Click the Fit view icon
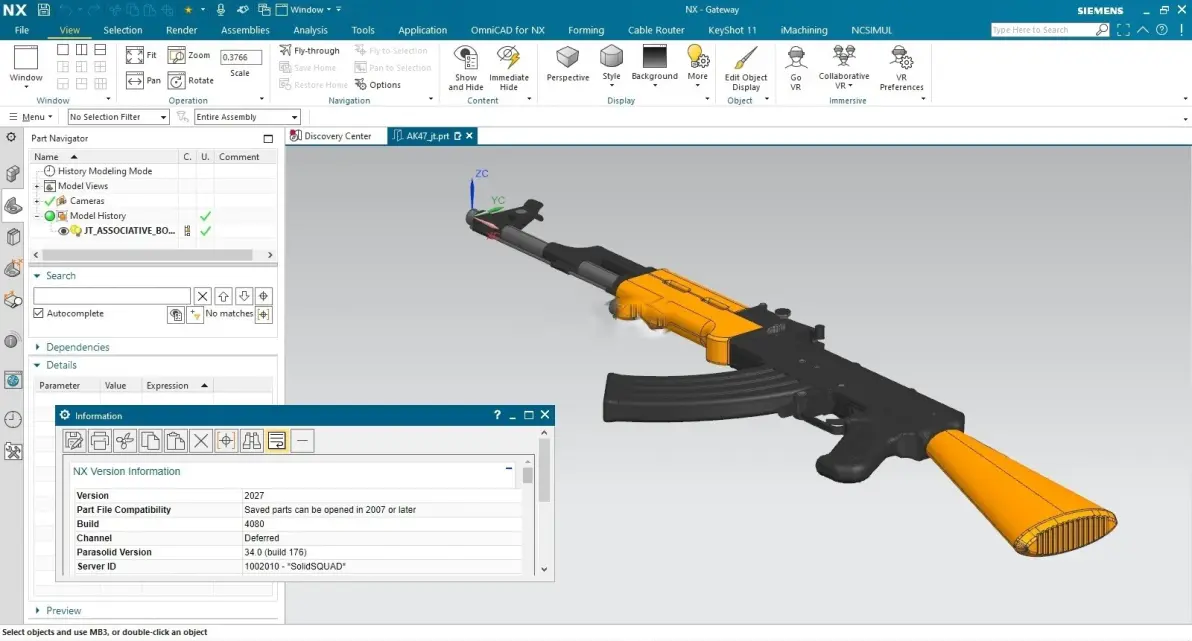The width and height of the screenshot is (1192, 641). (x=135, y=56)
